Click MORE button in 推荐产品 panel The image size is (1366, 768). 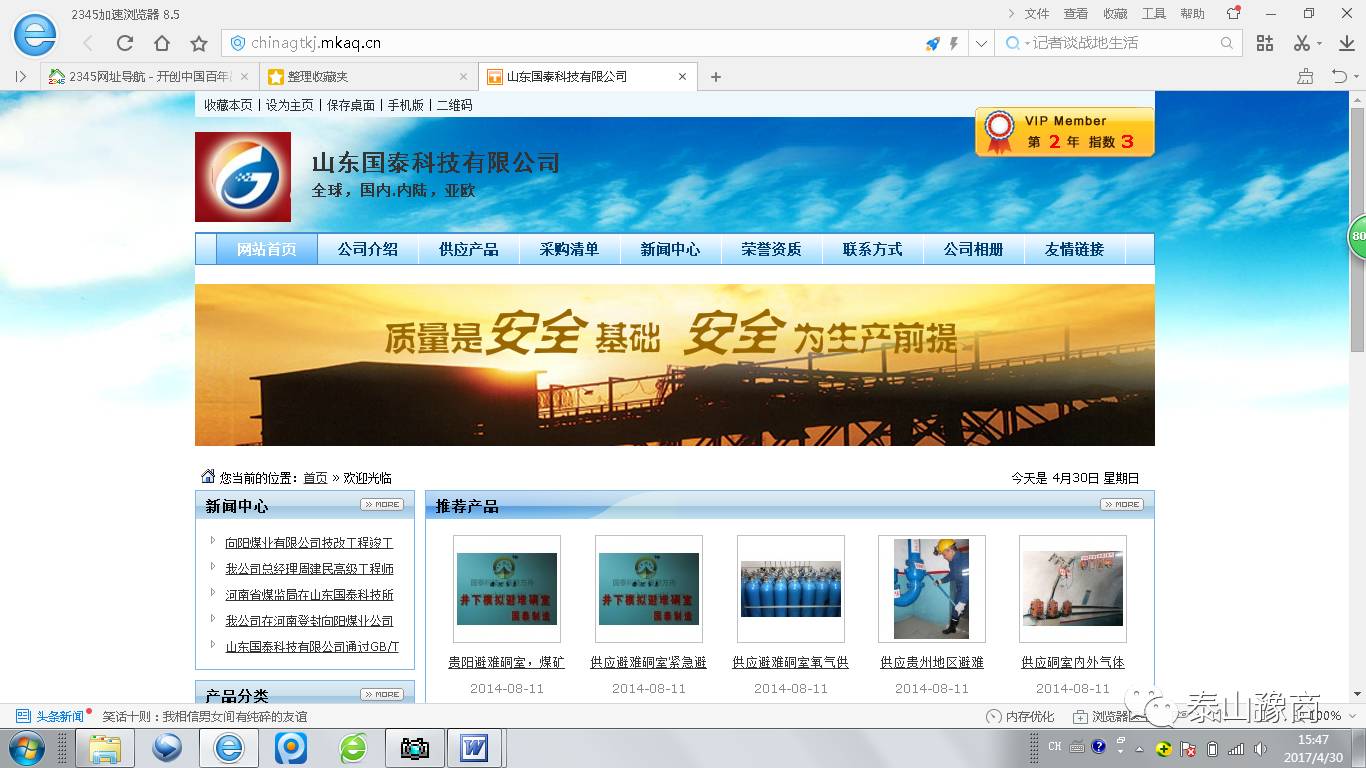pyautogui.click(x=1121, y=505)
